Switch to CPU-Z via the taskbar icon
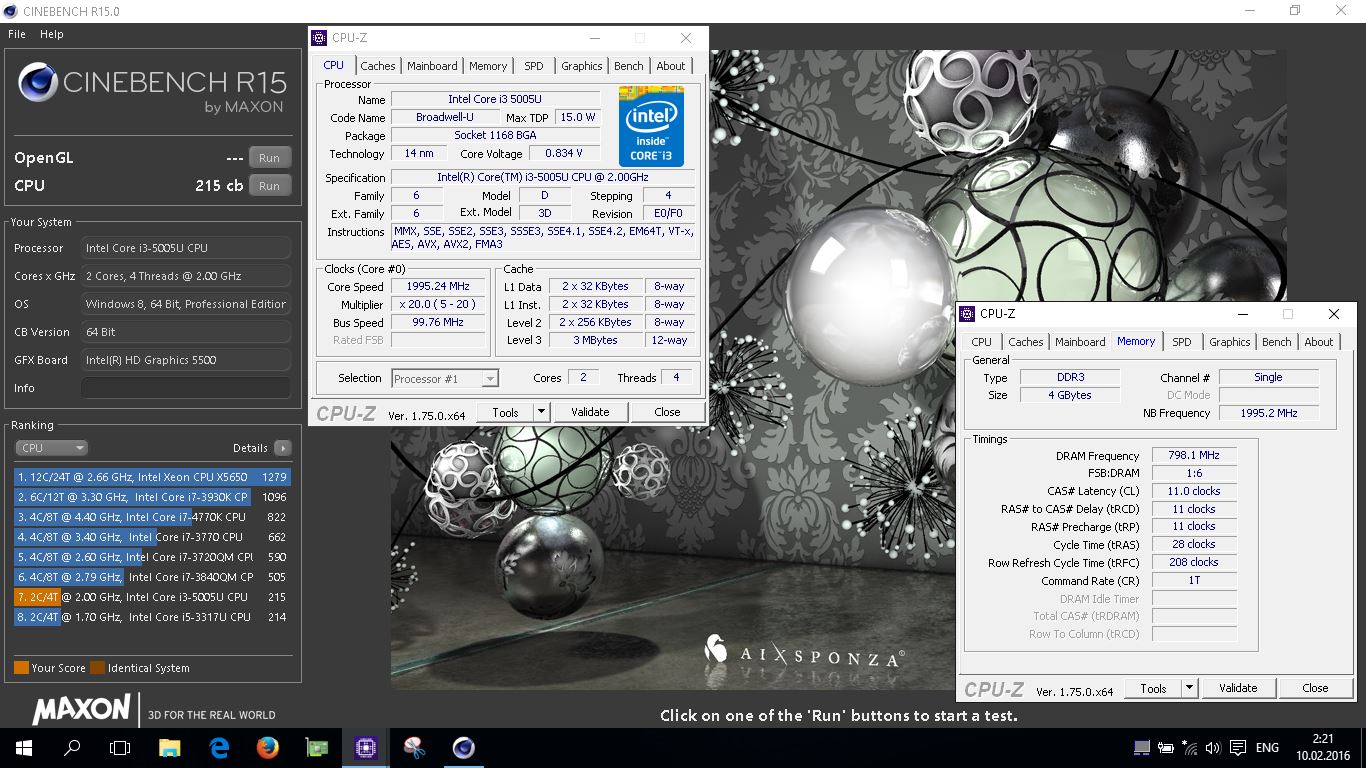The width and height of the screenshot is (1366, 768). (x=365, y=747)
